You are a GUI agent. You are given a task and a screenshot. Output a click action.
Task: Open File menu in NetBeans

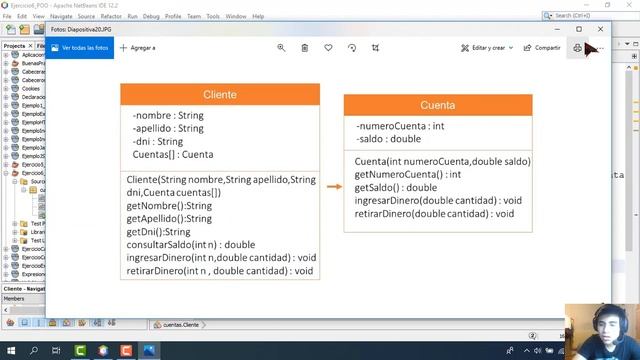[7, 16]
